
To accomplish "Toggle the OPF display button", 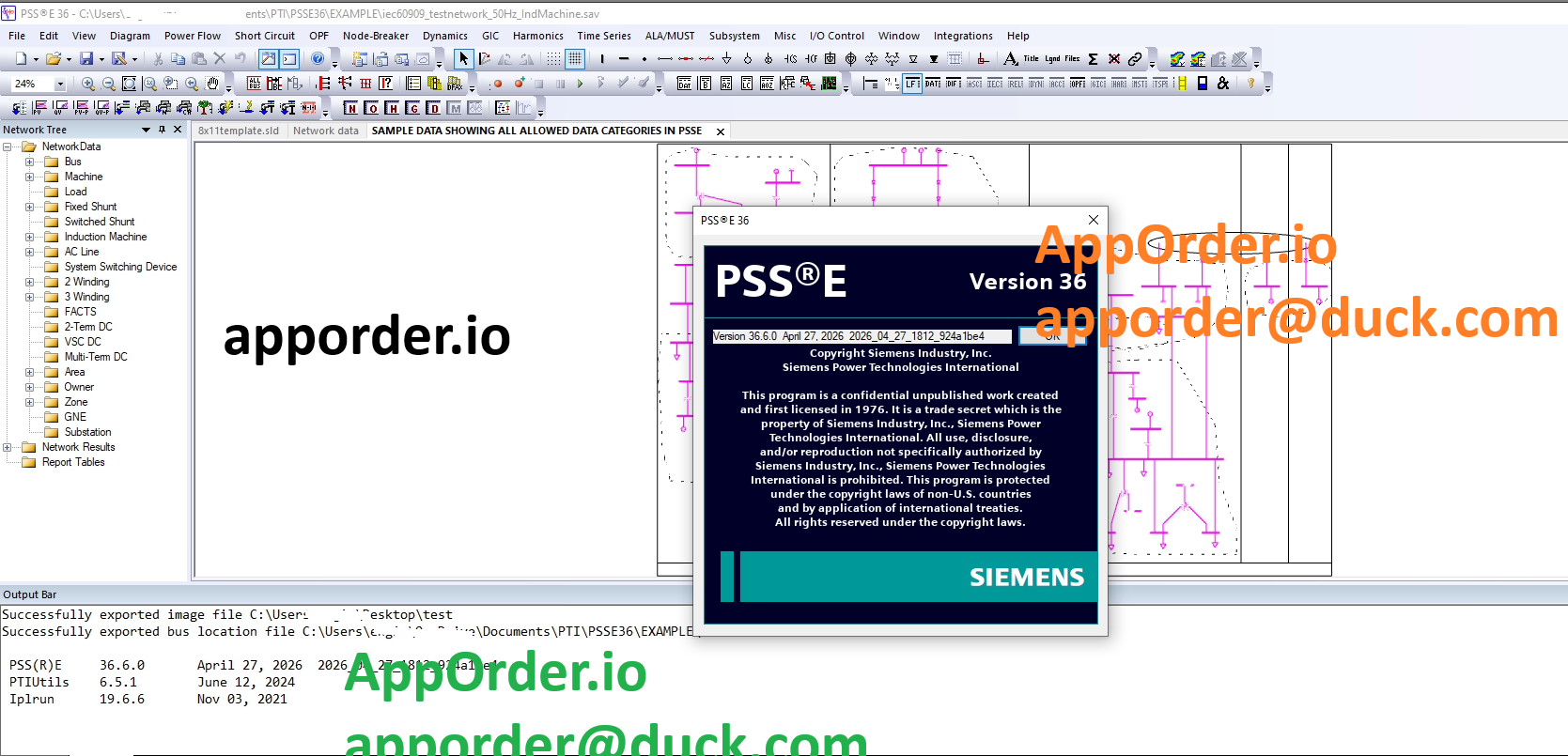I will coord(1078,84).
